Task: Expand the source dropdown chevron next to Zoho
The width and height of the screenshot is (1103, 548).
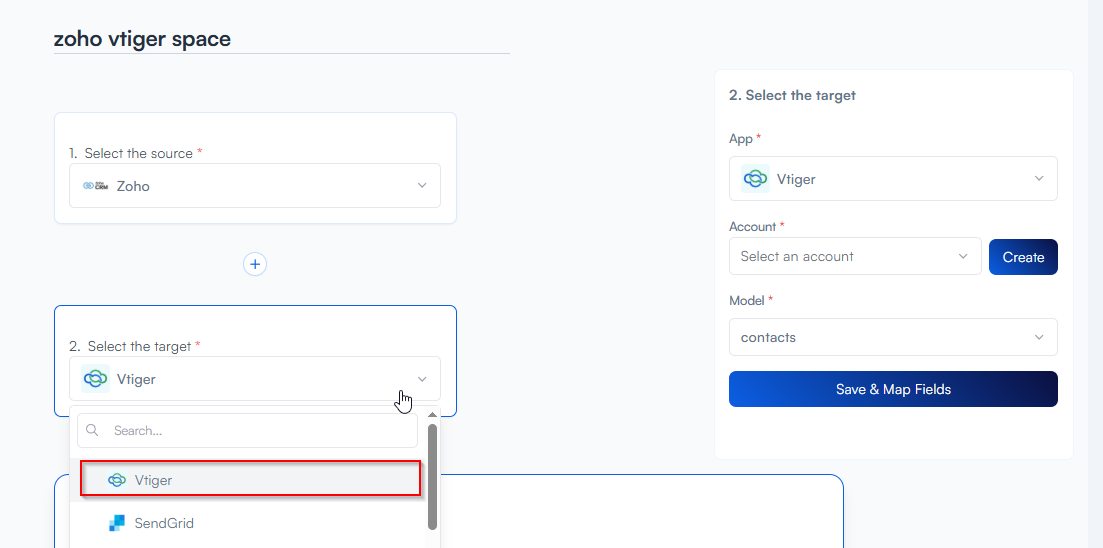Action: click(x=422, y=186)
